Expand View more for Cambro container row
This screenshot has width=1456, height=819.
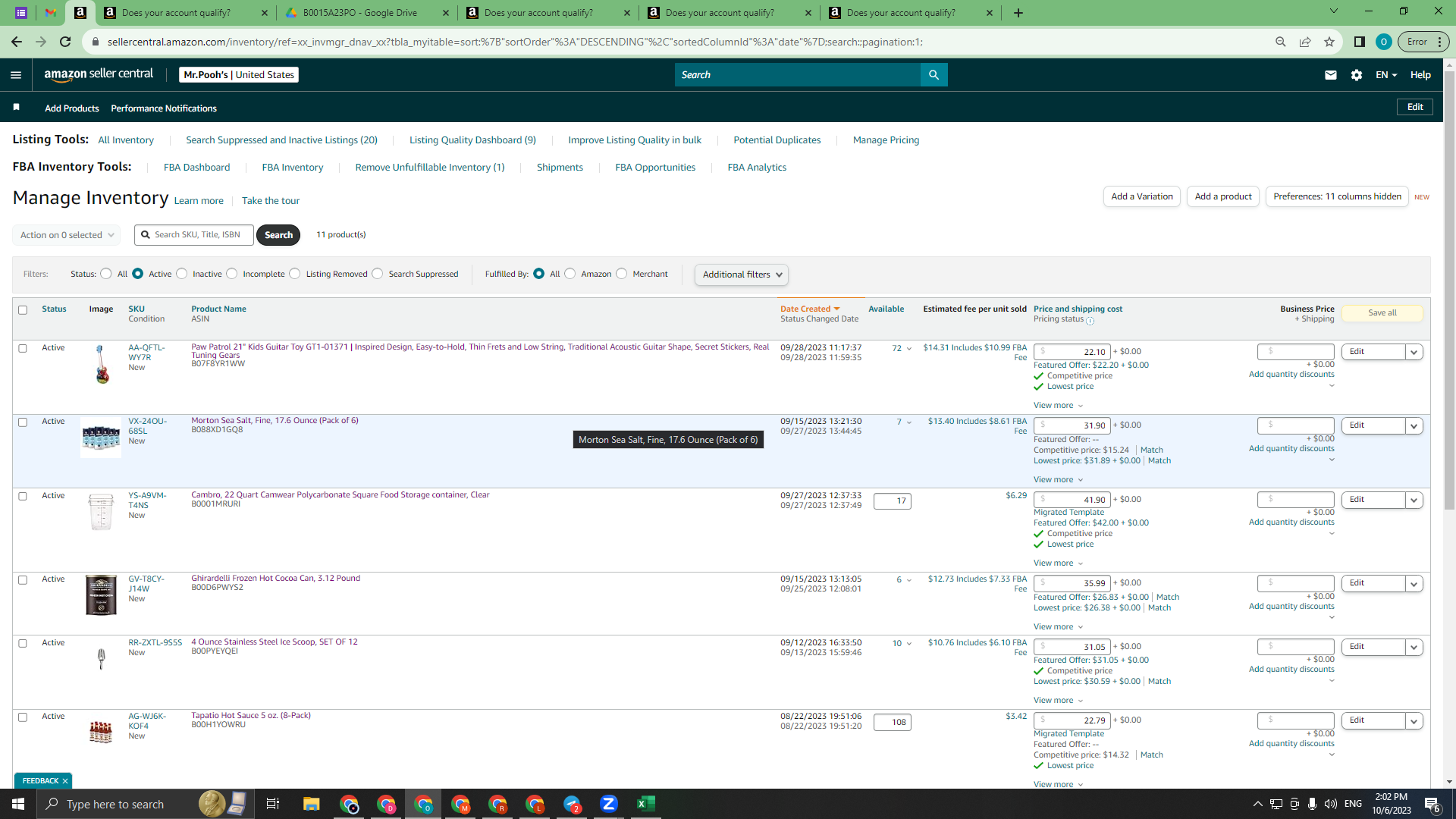pyautogui.click(x=1058, y=563)
